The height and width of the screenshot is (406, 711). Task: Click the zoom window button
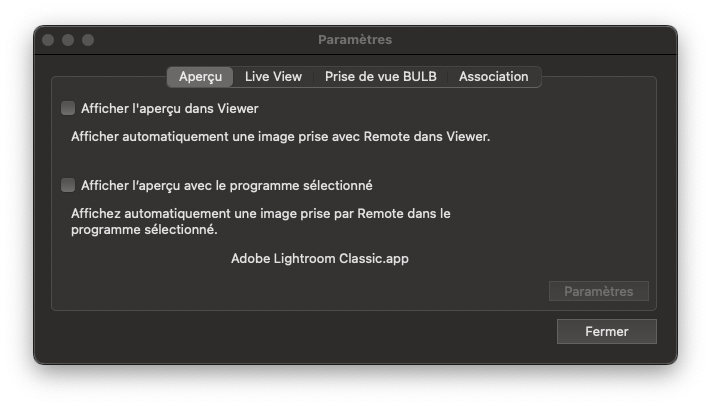coord(88,40)
